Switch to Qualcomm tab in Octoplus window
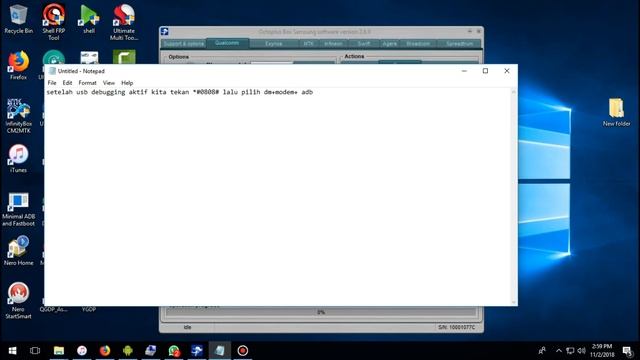This screenshot has width=640, height=360. pyautogui.click(x=227, y=43)
